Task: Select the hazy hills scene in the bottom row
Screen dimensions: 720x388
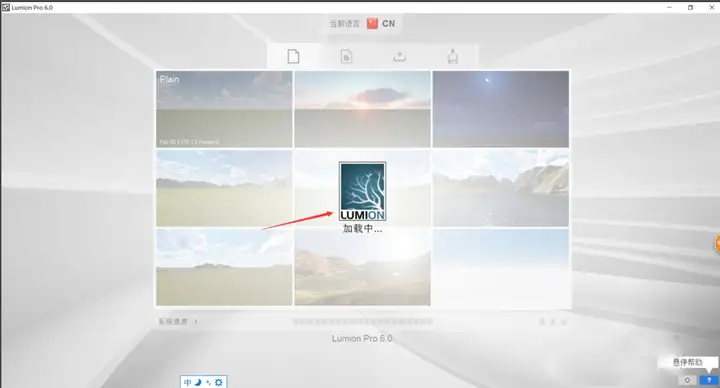Action: coord(224,267)
